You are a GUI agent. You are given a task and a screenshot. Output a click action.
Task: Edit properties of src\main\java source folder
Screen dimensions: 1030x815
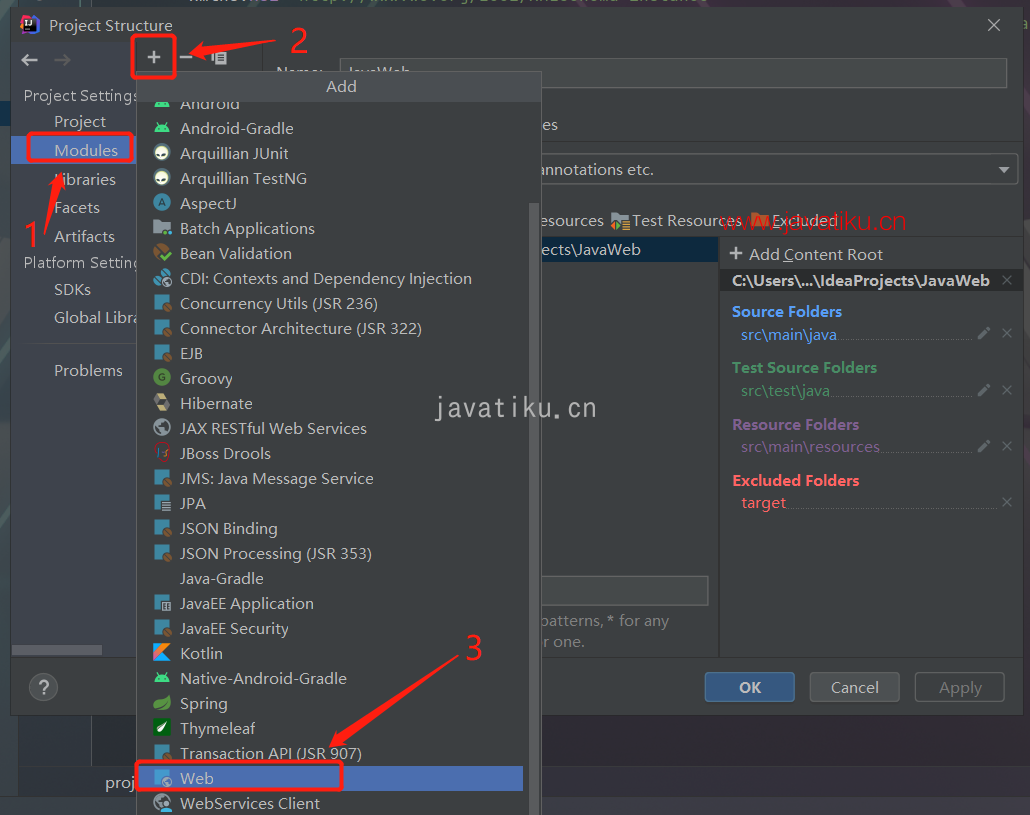[983, 334]
